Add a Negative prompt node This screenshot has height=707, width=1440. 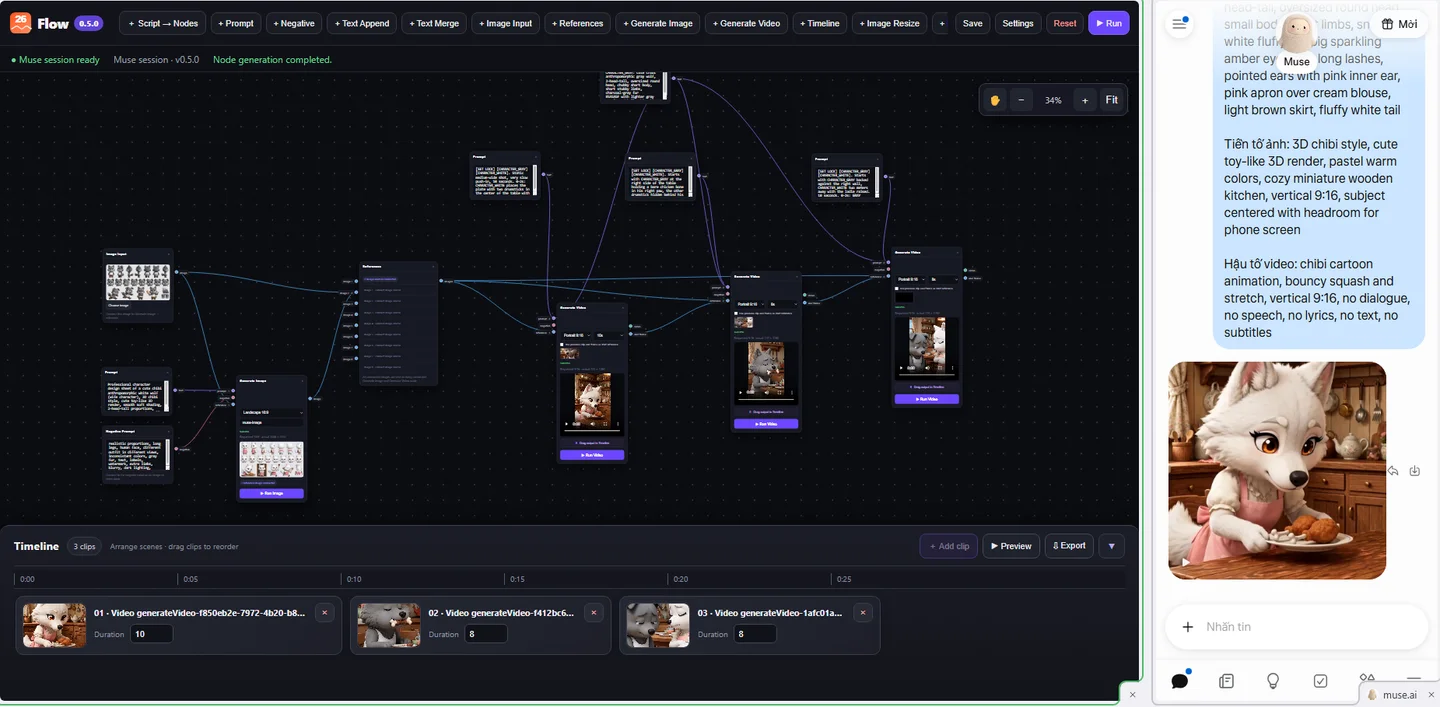coord(294,23)
